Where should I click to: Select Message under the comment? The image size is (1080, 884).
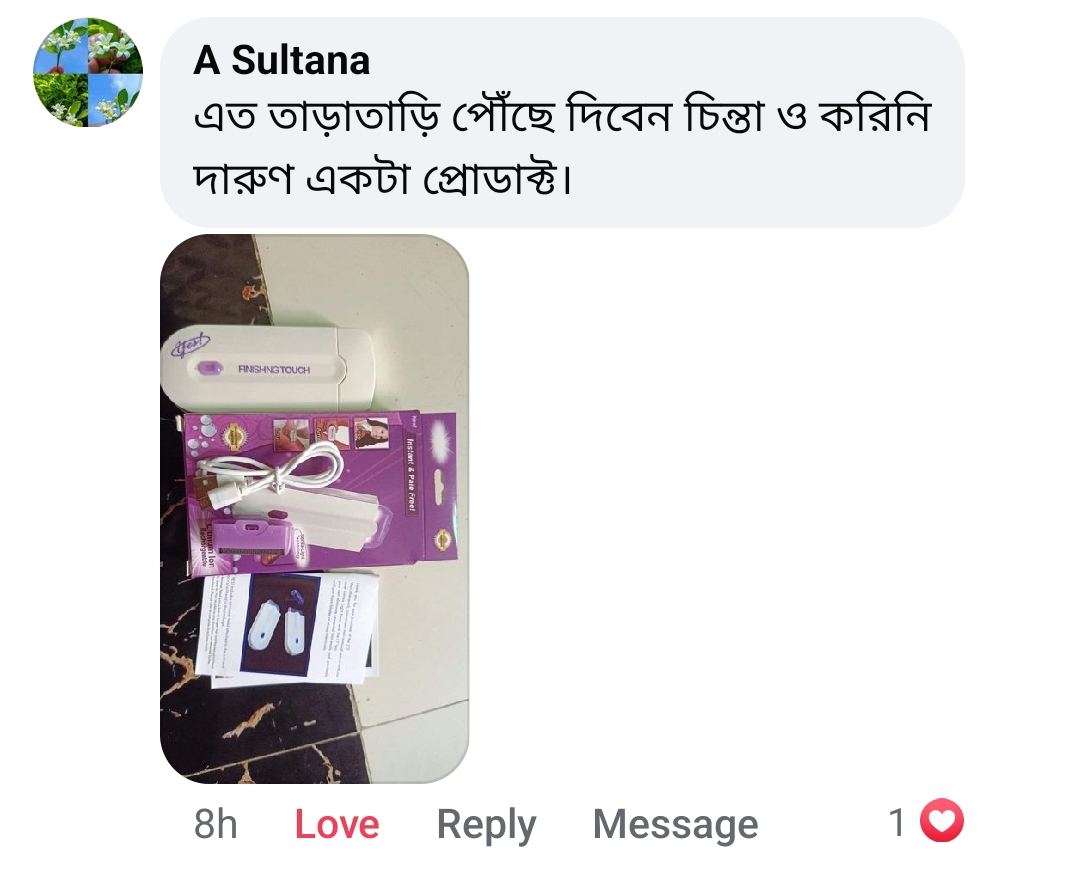675,824
